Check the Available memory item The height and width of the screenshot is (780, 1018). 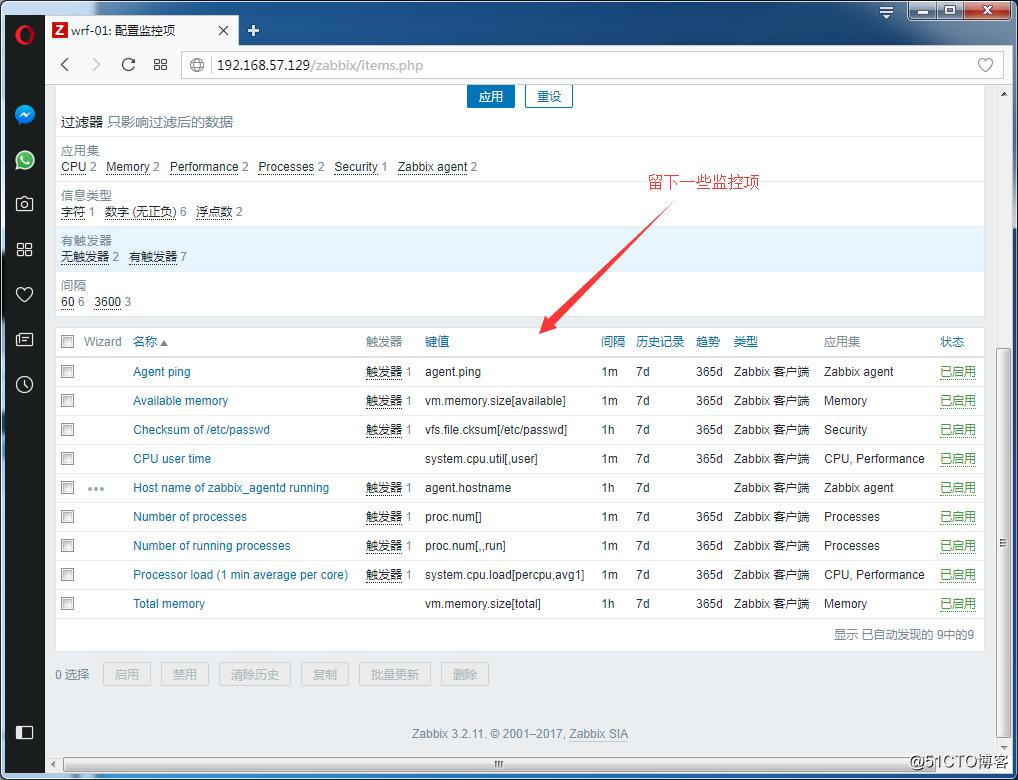68,401
